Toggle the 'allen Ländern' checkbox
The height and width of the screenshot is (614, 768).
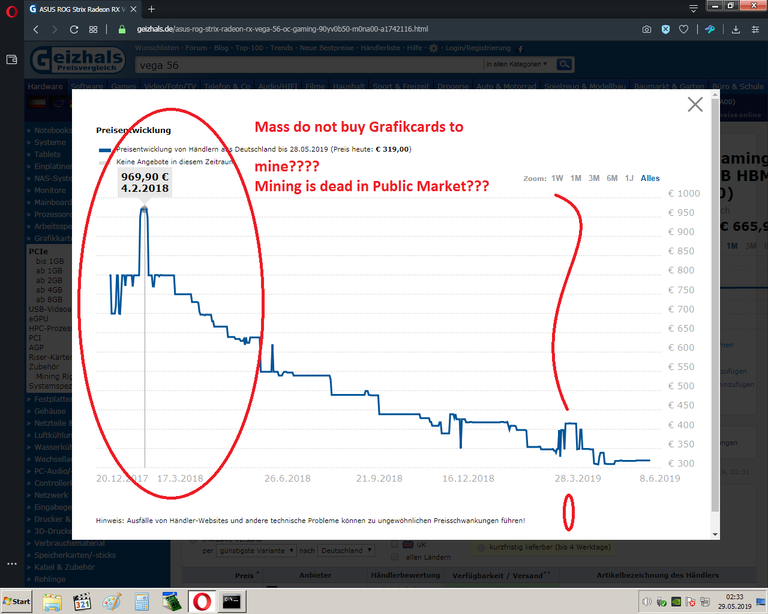coord(395,557)
